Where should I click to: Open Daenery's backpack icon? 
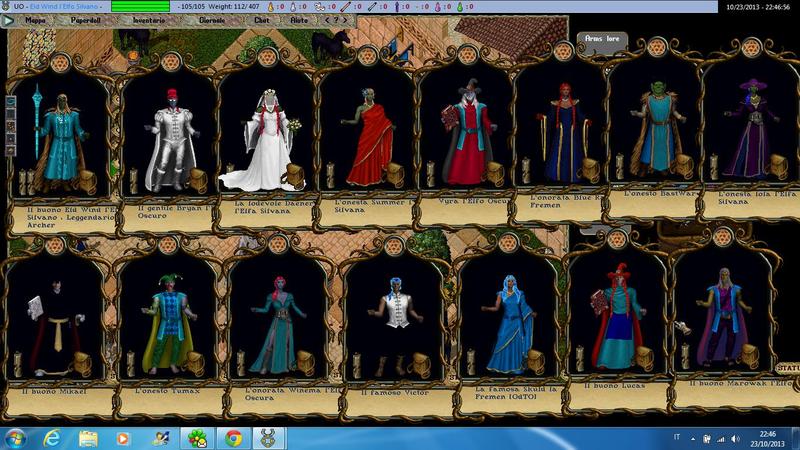295,175
